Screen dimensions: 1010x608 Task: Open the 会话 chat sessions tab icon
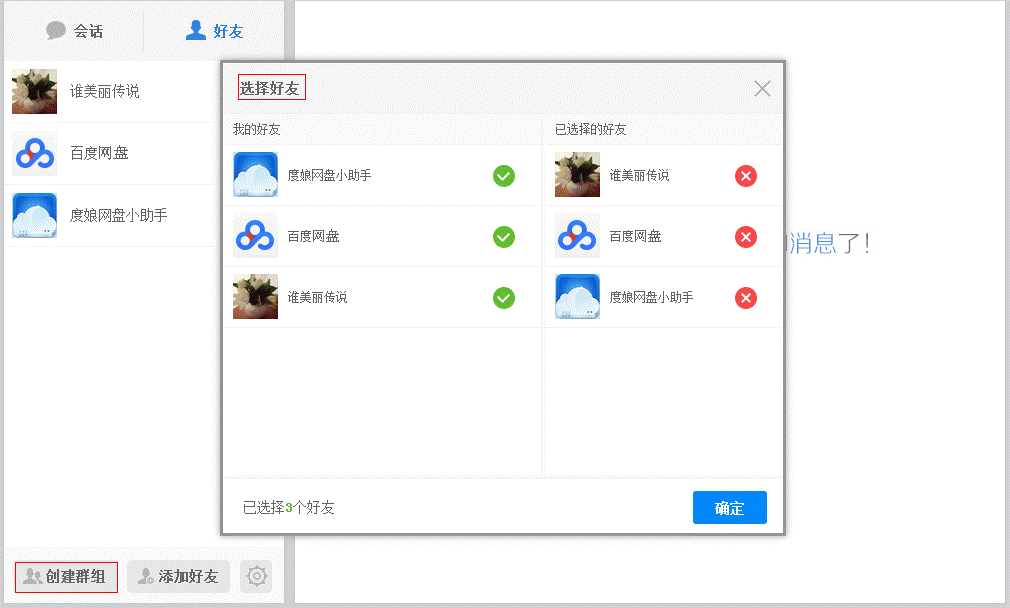tap(57, 30)
